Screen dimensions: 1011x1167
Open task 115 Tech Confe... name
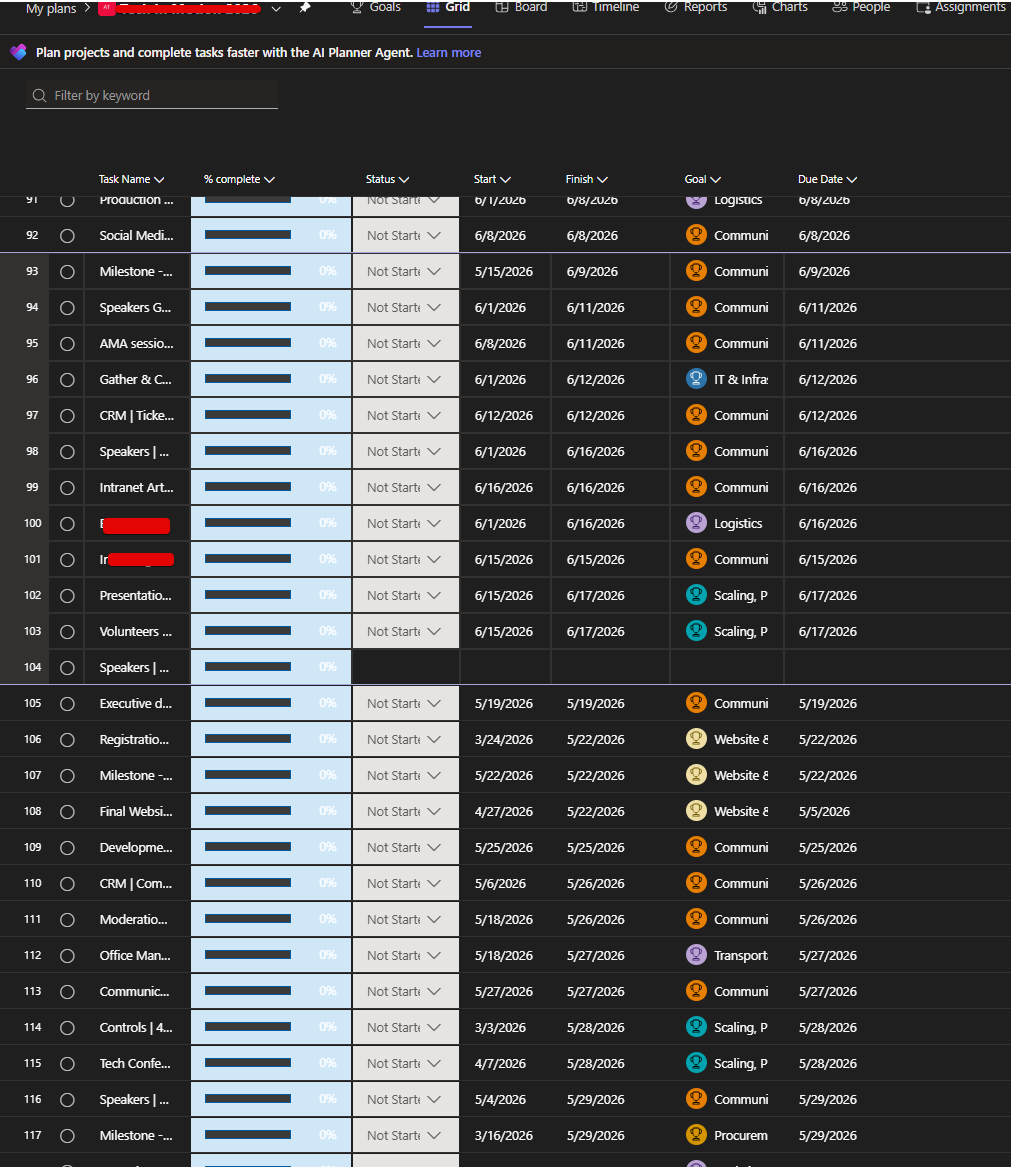[135, 1064]
